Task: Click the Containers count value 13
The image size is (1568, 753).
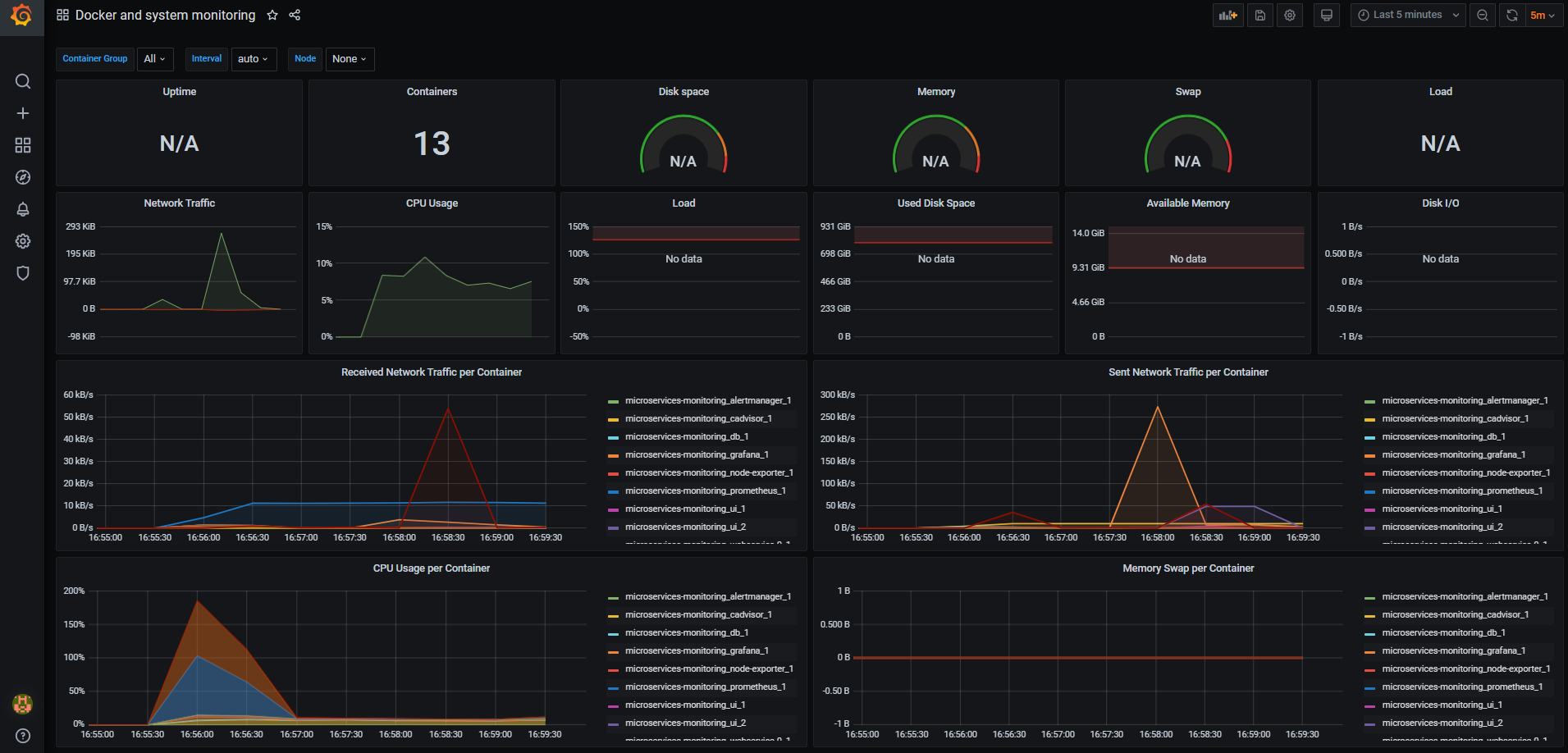Action: (432, 144)
